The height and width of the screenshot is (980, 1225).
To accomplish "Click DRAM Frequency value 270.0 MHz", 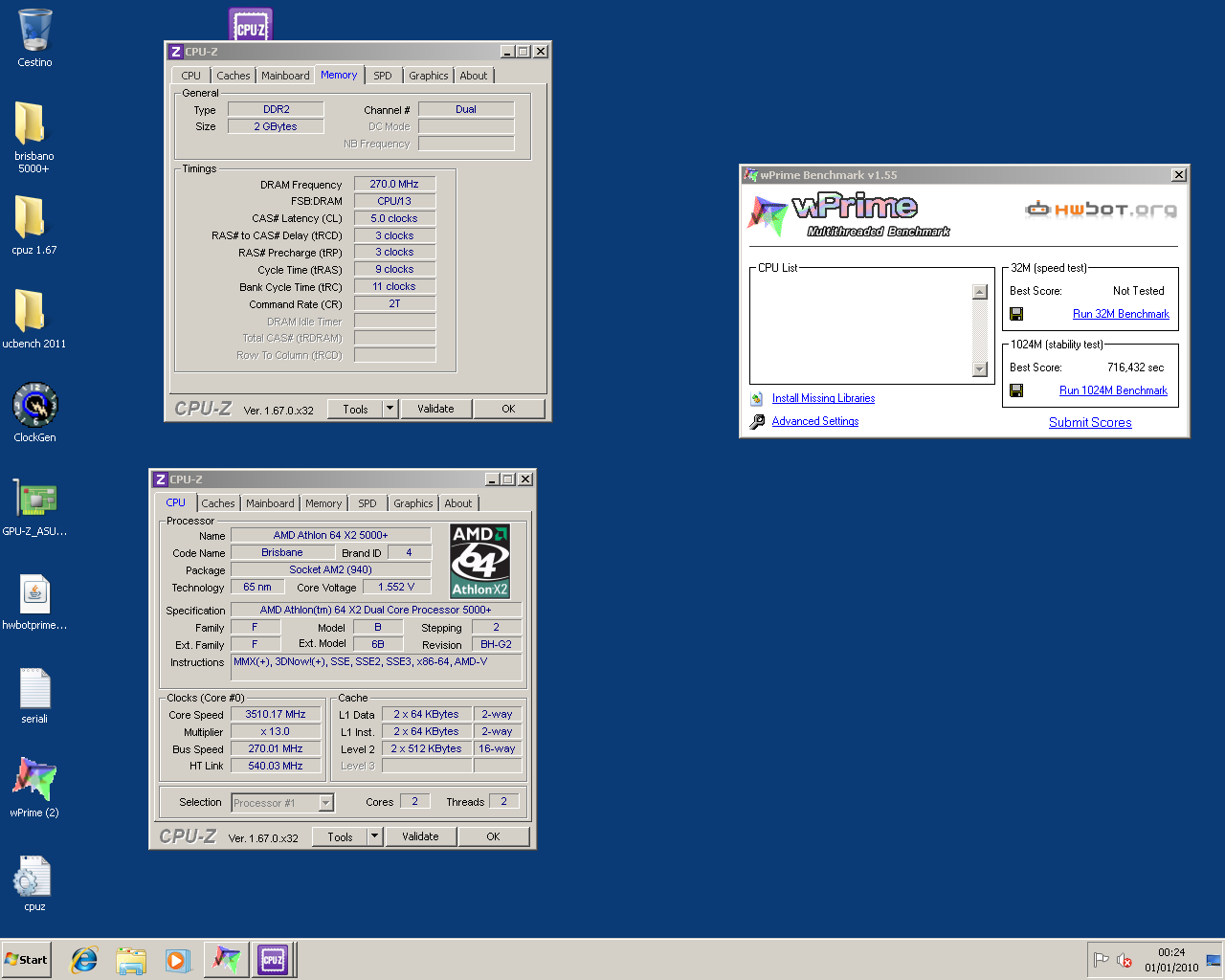I will [394, 184].
